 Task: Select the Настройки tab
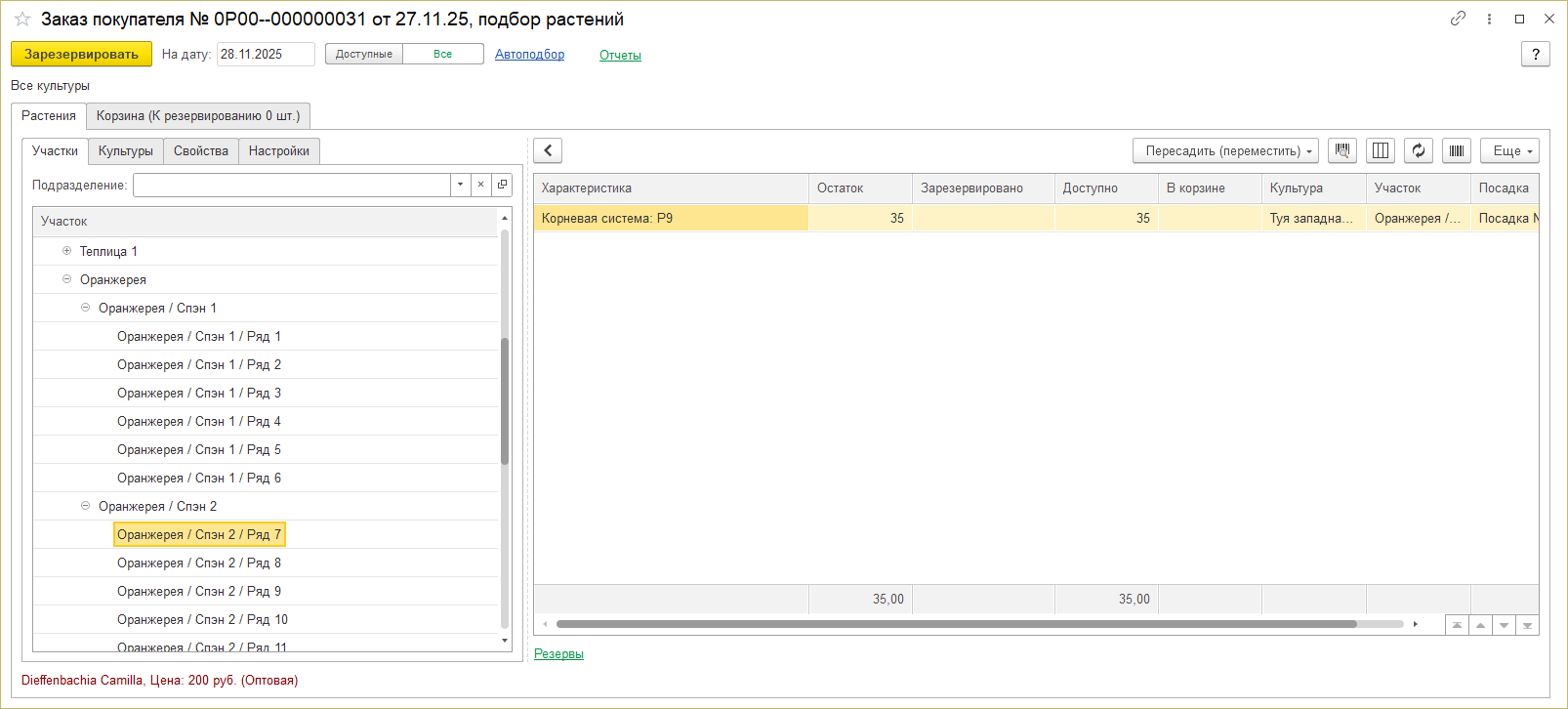click(x=279, y=151)
